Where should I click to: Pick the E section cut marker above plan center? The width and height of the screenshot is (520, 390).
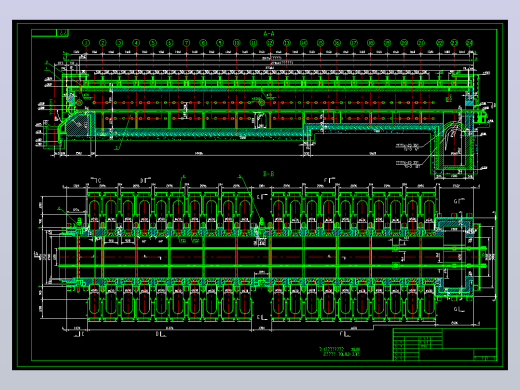click(x=262, y=197)
